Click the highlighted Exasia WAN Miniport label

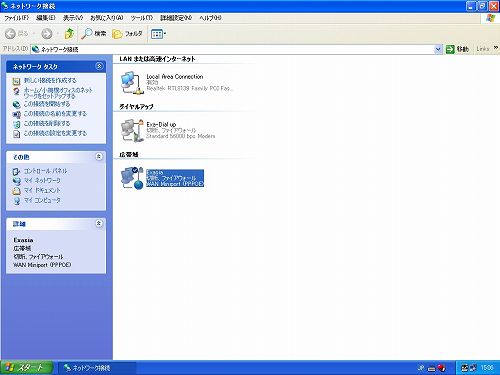tap(175, 178)
